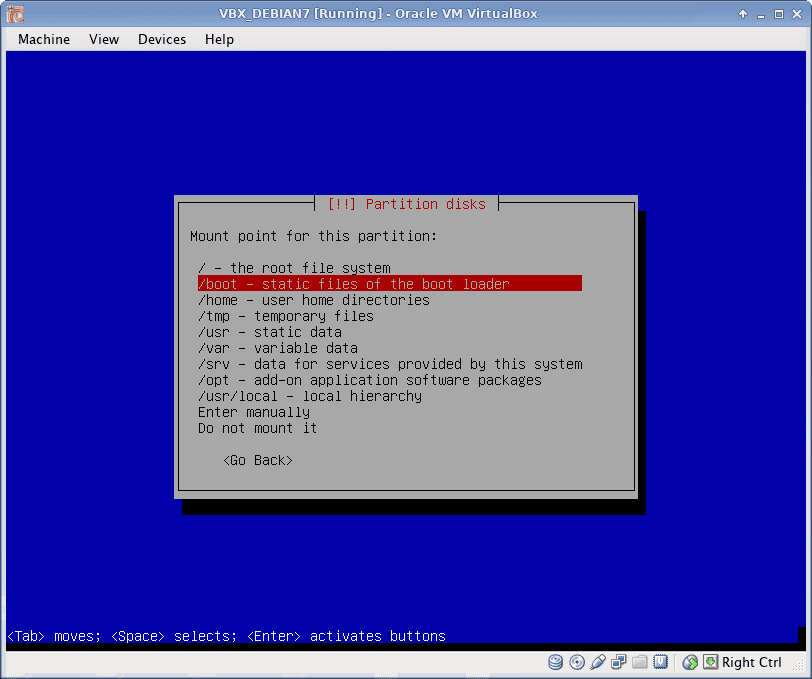Click the optical CD drive icon

577,662
